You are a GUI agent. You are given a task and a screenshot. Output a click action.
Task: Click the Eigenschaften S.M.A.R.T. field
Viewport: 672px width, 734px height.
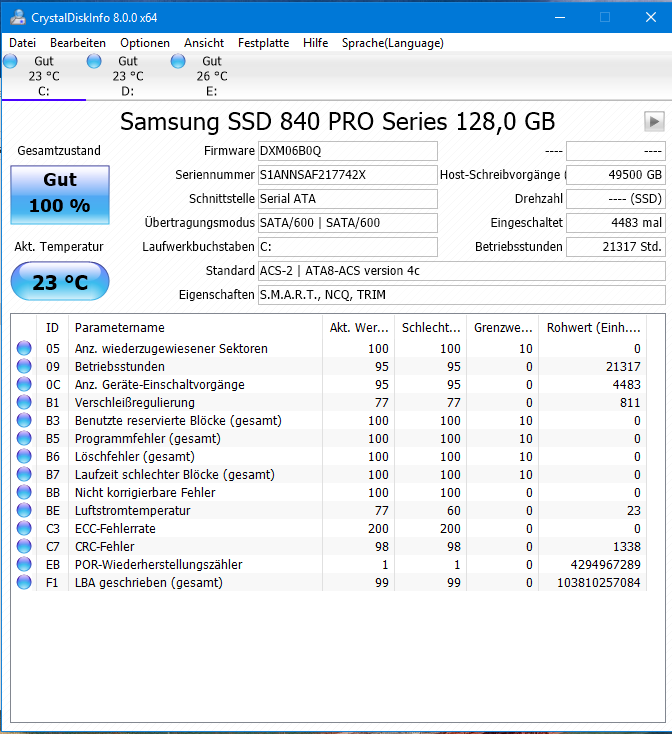click(x=461, y=295)
